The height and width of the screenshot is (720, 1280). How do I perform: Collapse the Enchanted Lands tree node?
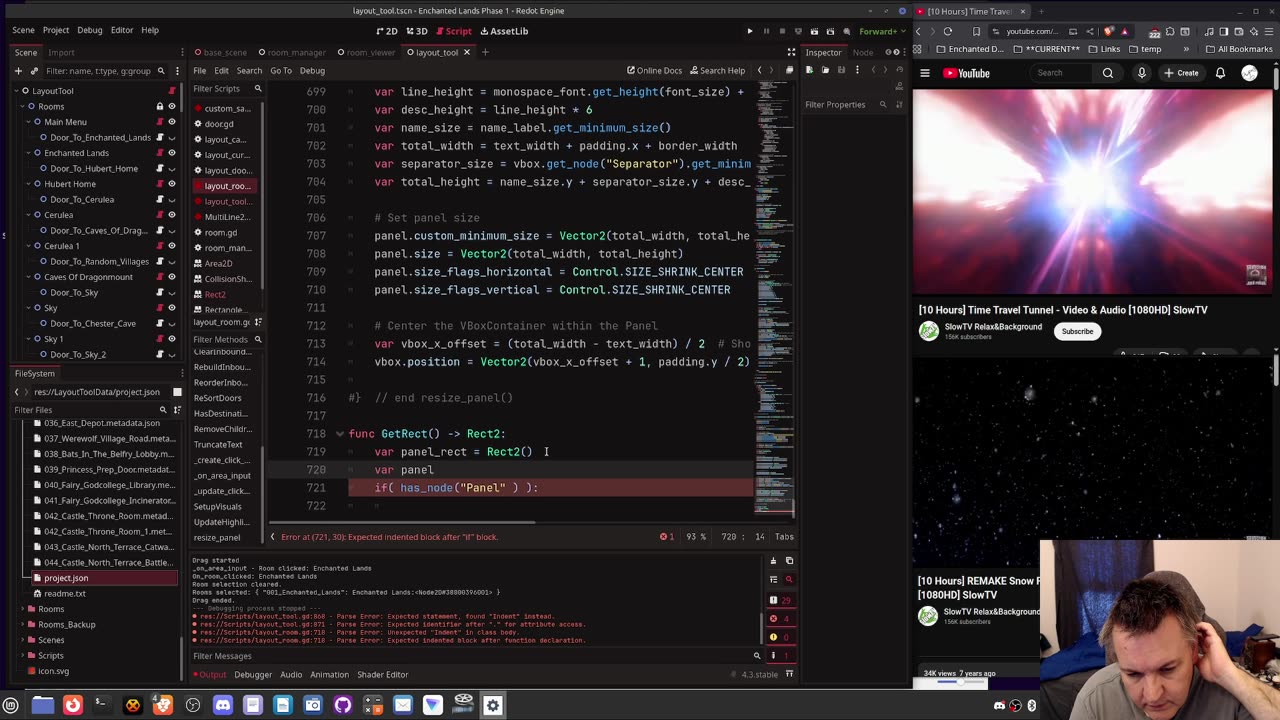pyautogui.click(x=26, y=153)
